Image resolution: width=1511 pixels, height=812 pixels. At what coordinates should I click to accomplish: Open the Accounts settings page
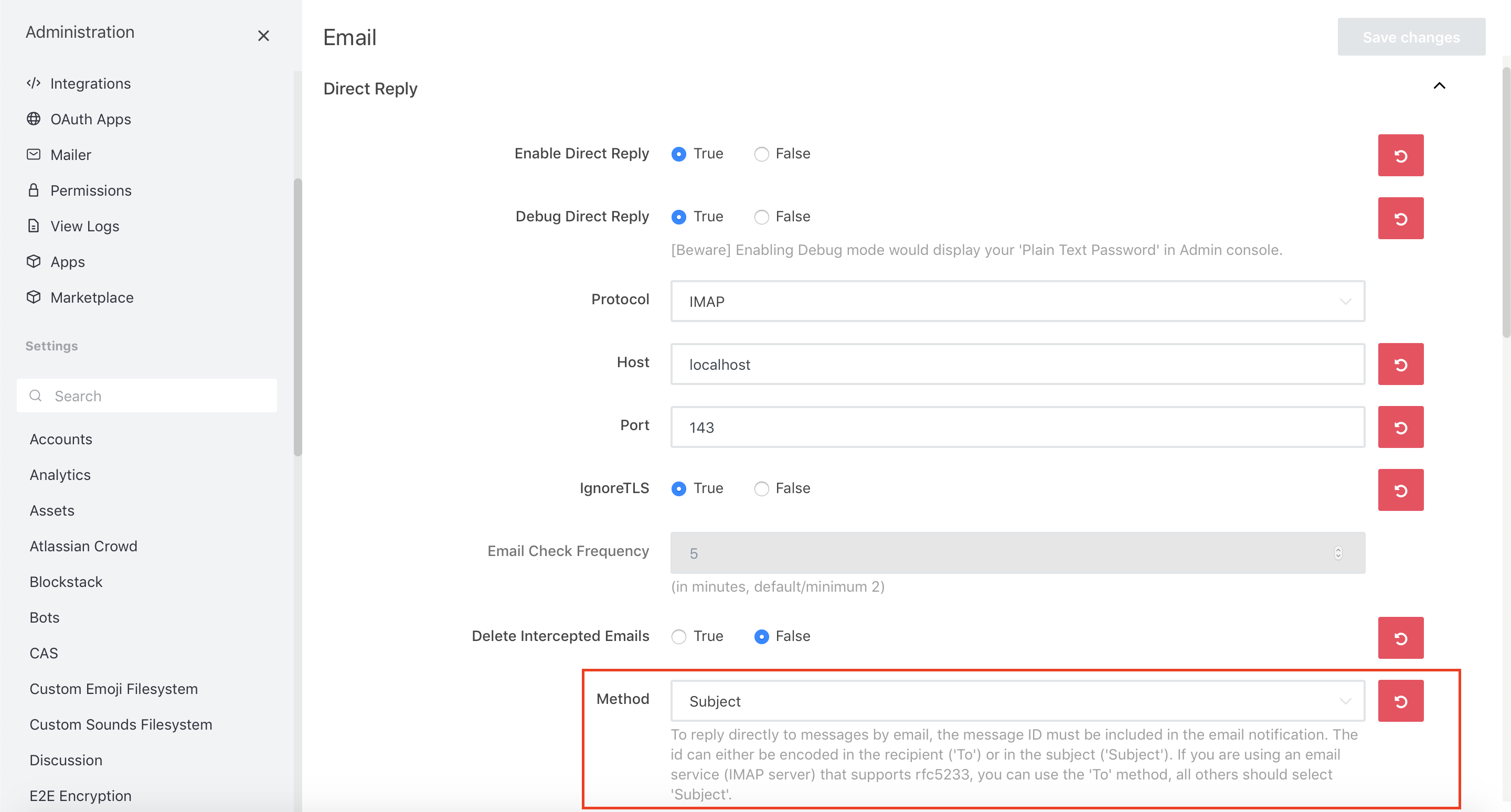[x=60, y=439]
